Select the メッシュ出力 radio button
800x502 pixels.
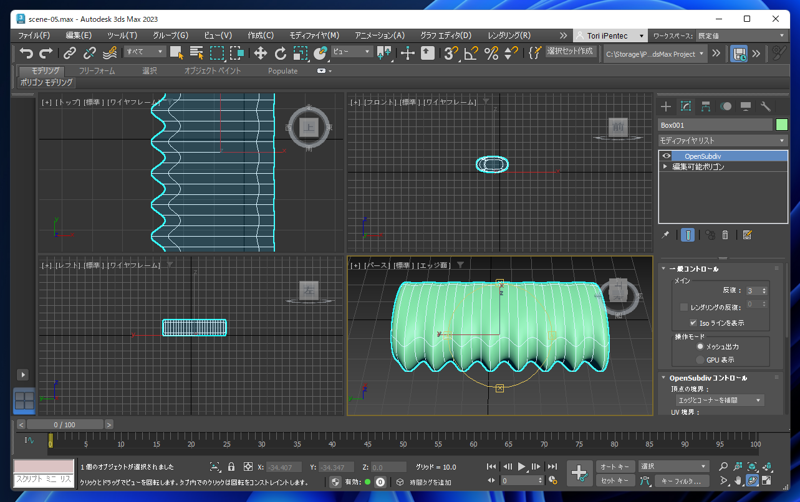click(x=700, y=346)
